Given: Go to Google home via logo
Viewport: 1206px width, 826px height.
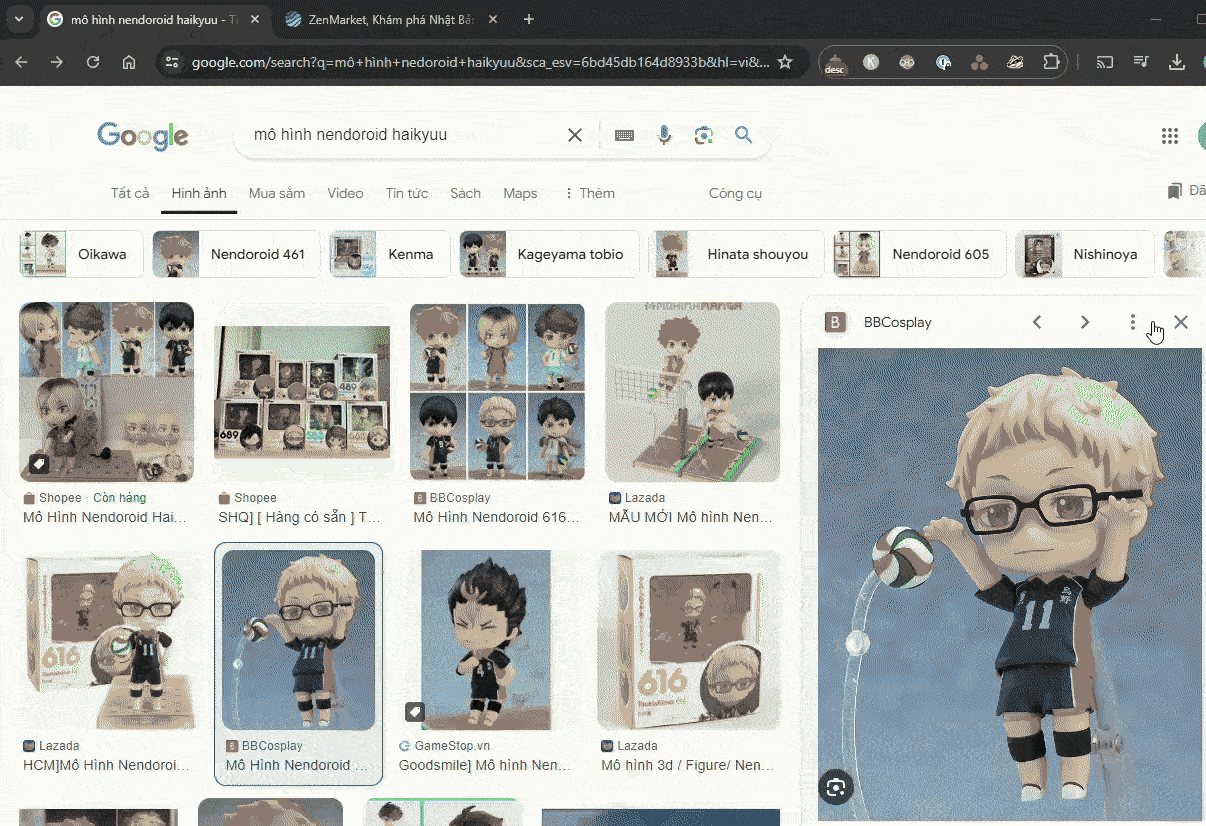Looking at the screenshot, I should point(143,135).
